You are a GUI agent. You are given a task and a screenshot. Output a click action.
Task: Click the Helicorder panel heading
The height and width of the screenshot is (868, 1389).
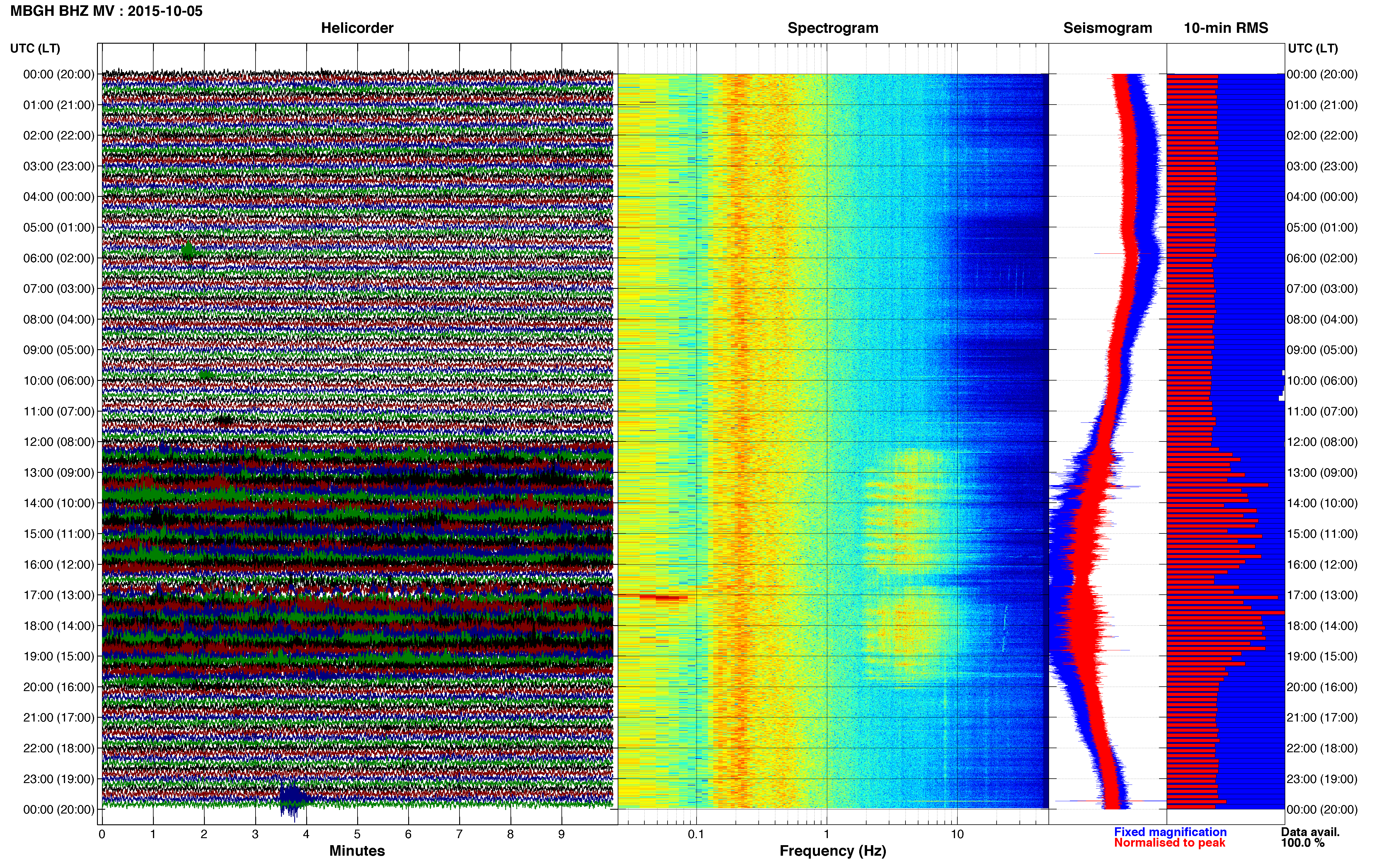click(357, 28)
